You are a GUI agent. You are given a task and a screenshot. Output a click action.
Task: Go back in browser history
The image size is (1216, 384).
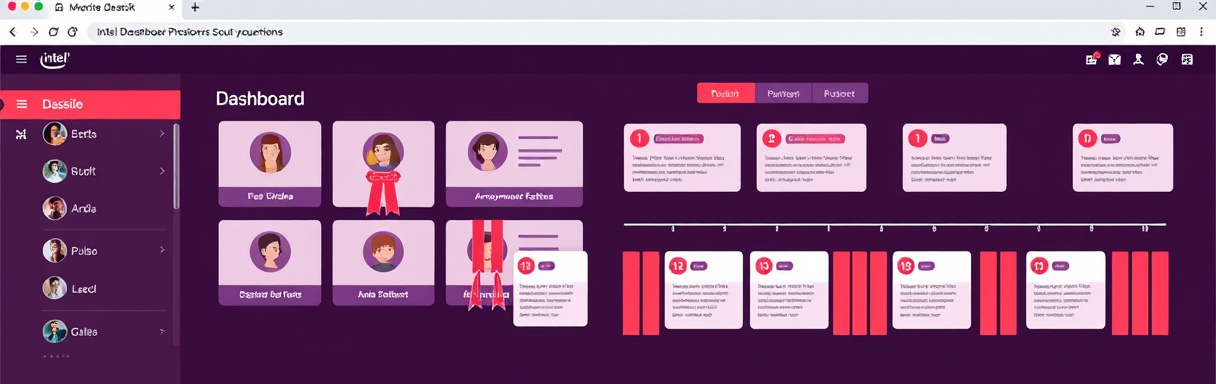pyautogui.click(x=12, y=32)
